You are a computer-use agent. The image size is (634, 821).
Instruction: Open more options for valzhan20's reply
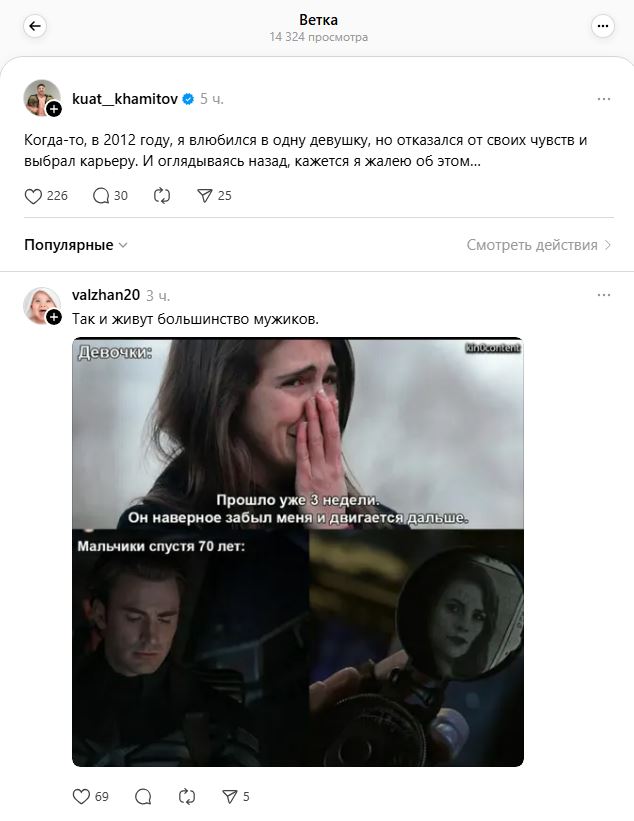click(604, 295)
